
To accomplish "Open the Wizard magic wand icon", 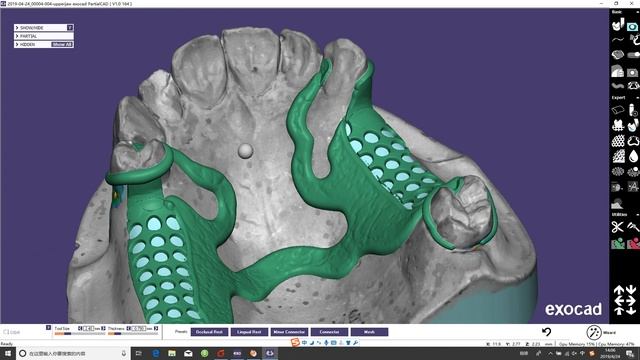I will tap(594, 332).
